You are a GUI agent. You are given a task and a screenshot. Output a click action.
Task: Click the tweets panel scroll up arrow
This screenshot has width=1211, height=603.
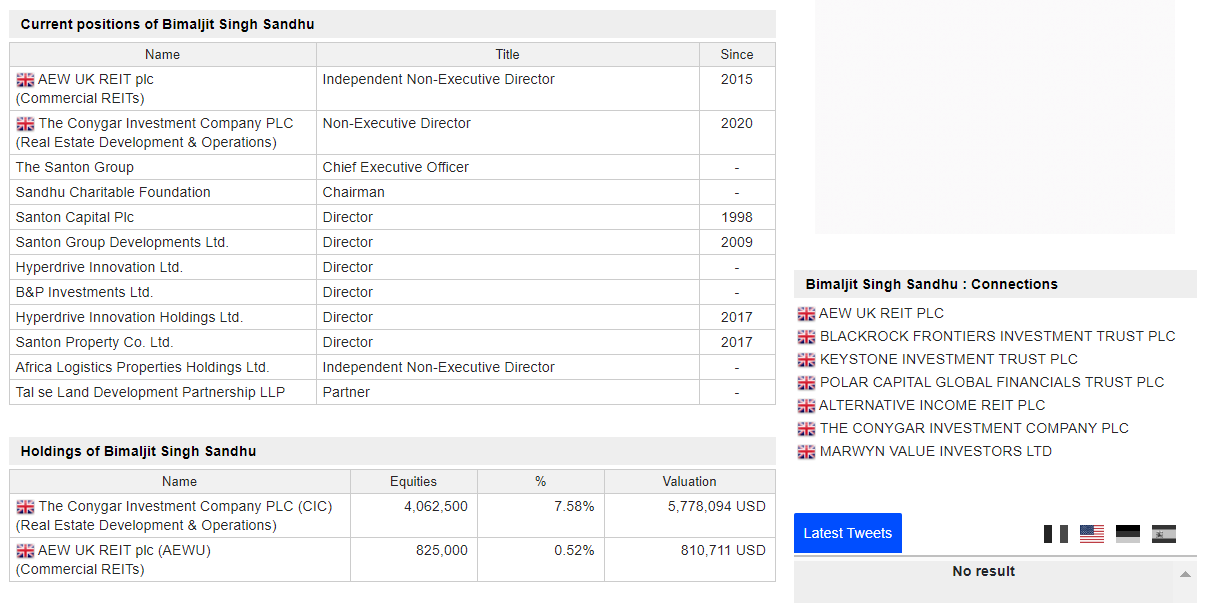1185,574
